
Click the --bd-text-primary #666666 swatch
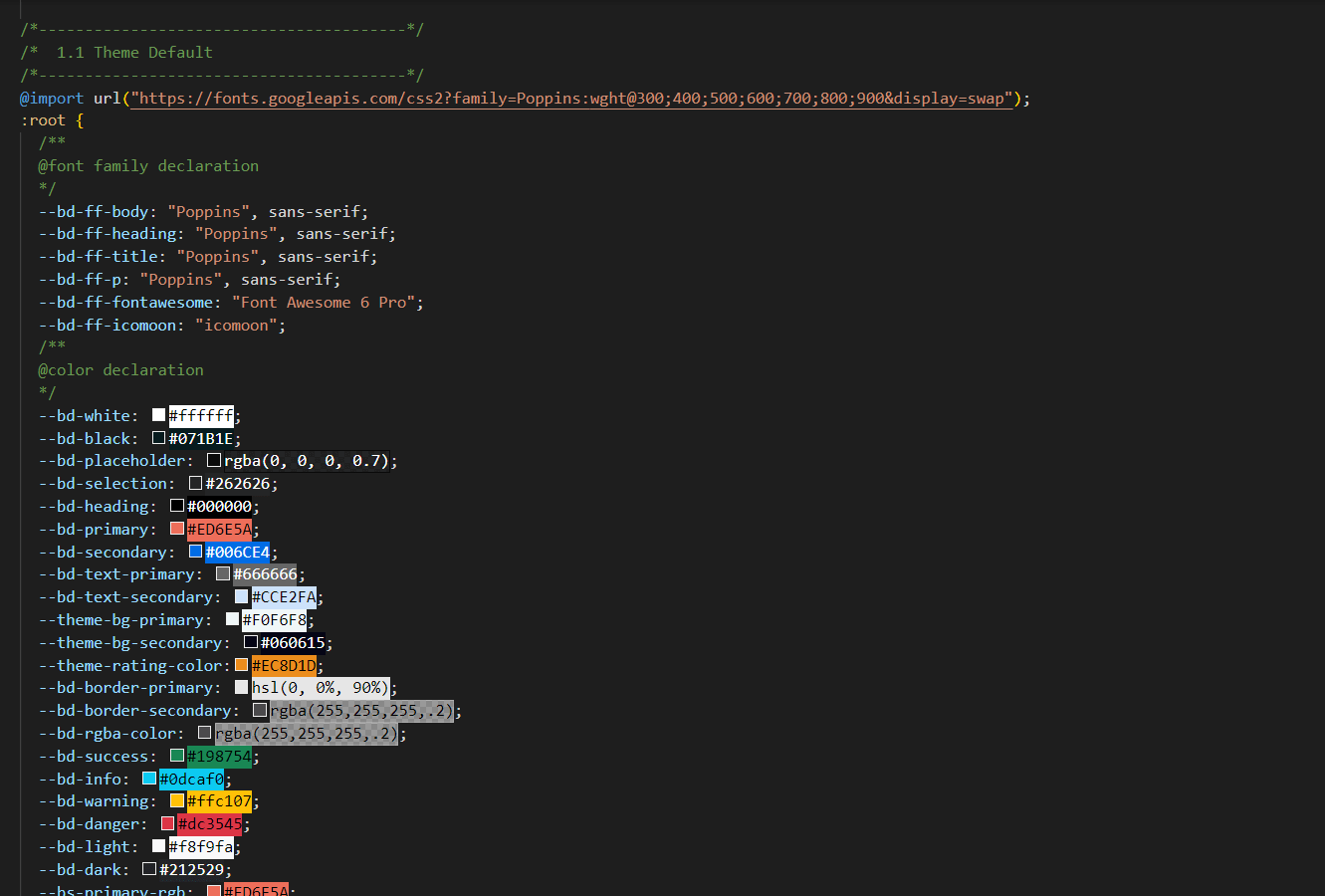click(x=223, y=573)
